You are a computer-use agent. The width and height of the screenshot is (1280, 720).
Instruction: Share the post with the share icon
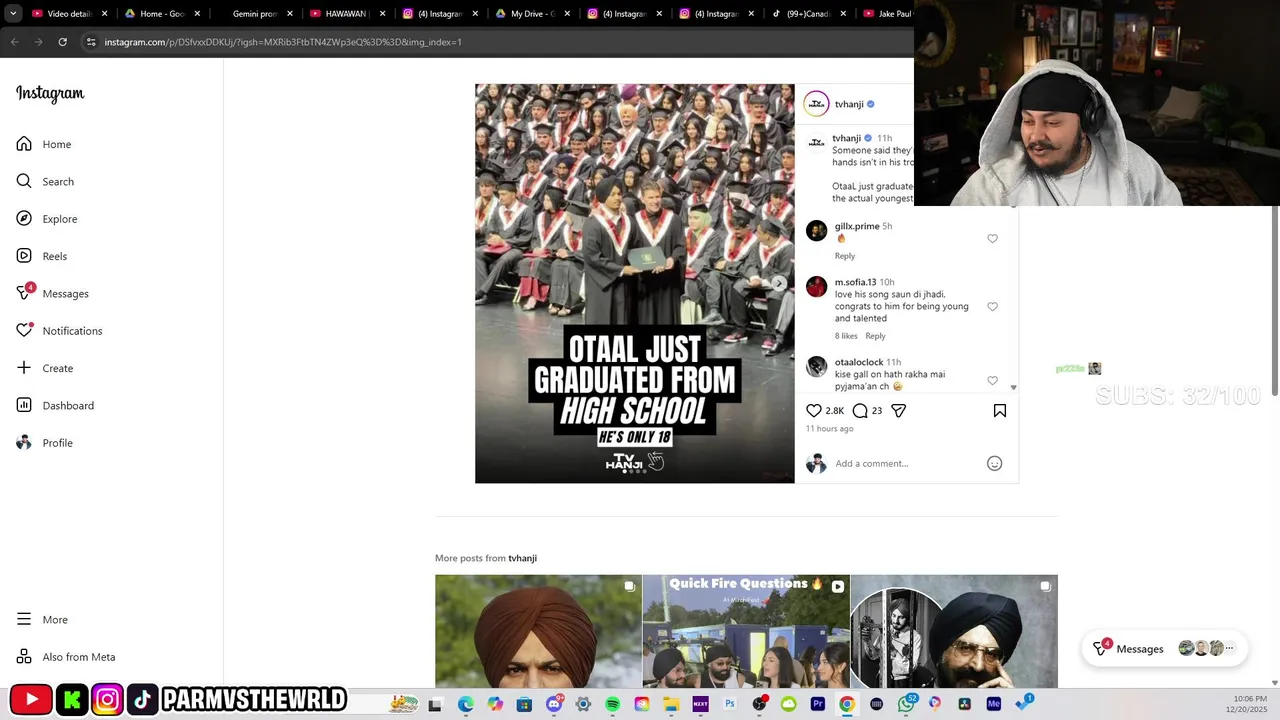point(899,410)
